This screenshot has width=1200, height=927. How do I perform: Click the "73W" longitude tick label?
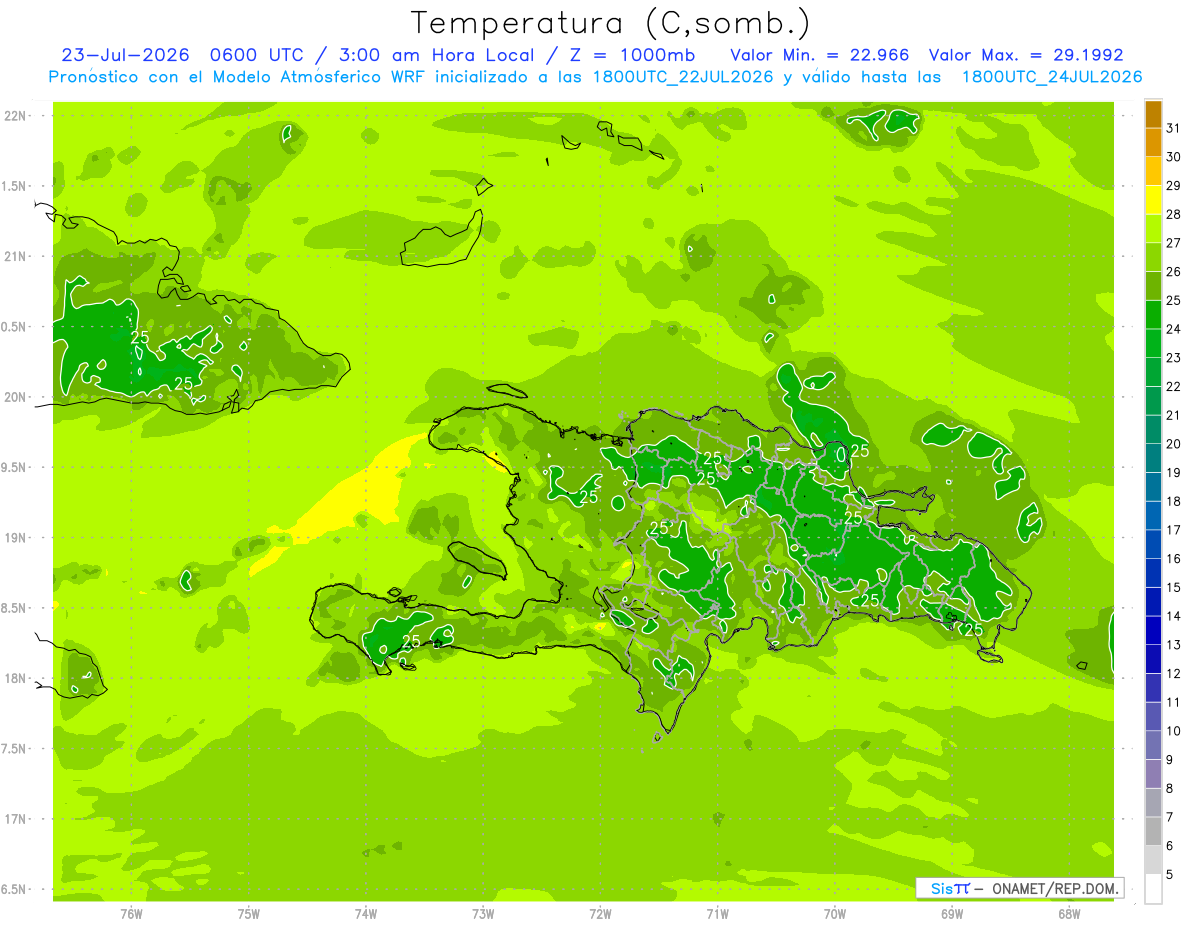[483, 914]
